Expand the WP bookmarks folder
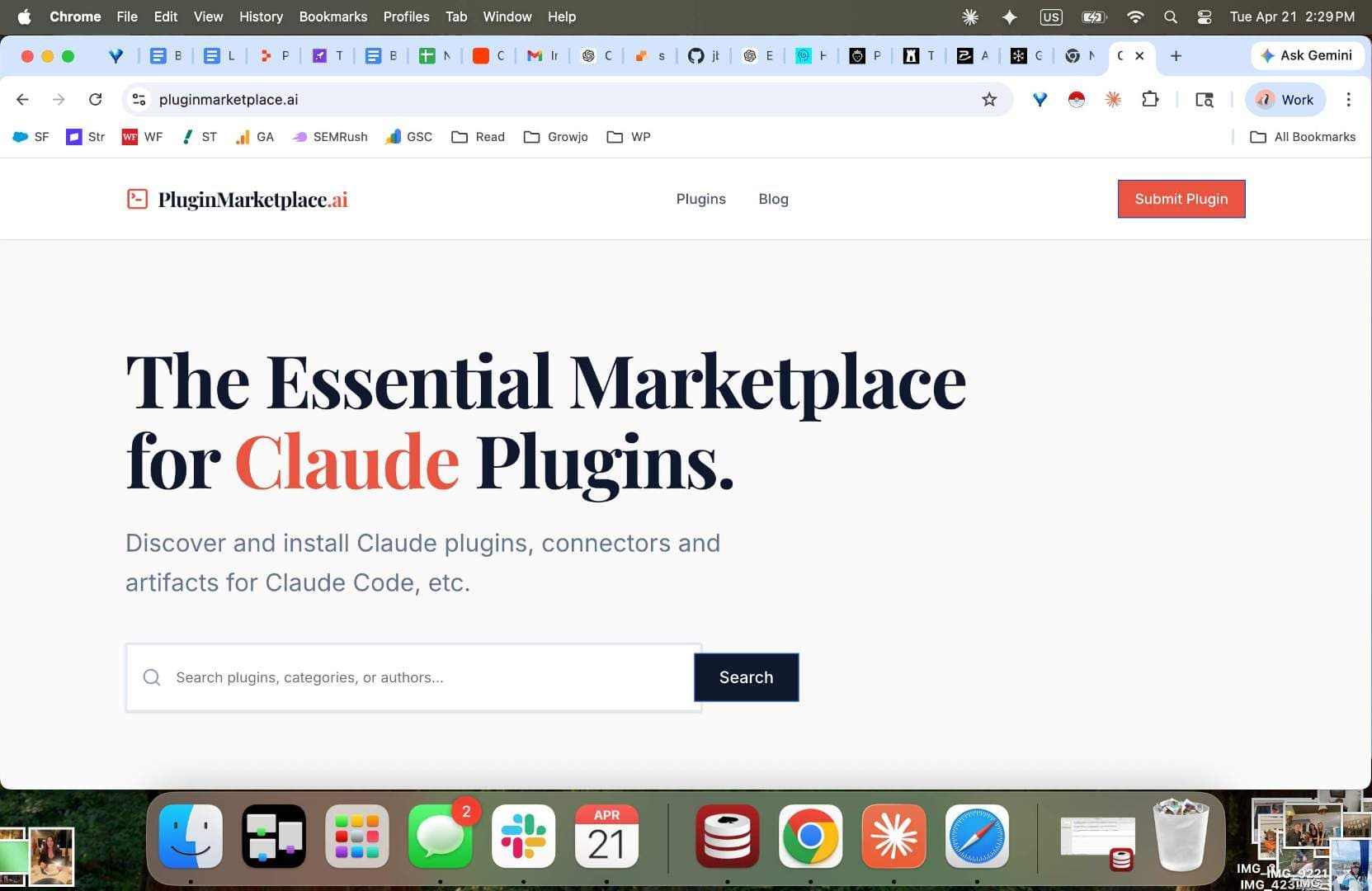This screenshot has width=1372, height=891. pyautogui.click(x=628, y=137)
